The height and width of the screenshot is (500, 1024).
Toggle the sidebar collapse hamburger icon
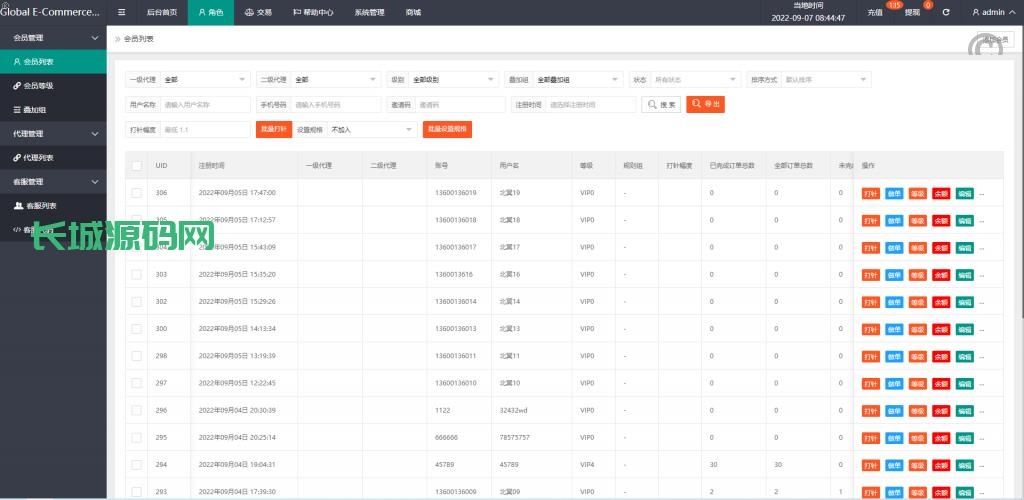(122, 12)
